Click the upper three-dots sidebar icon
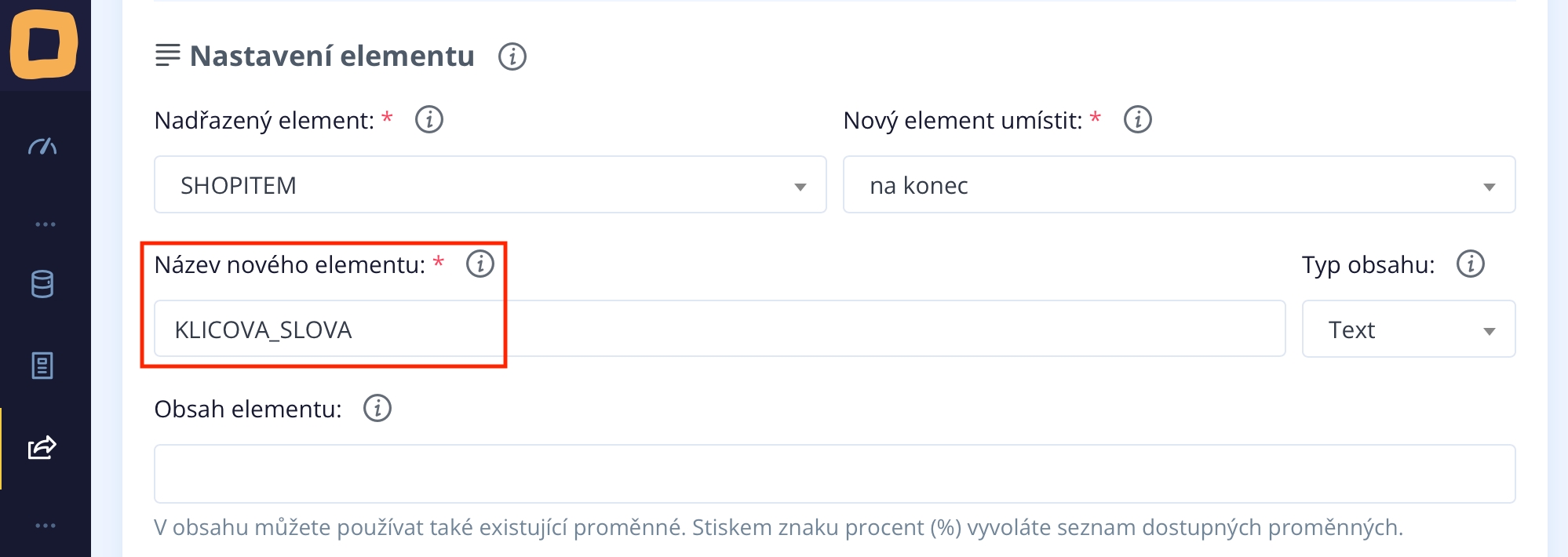Image resolution: width=1568 pixels, height=557 pixels. coord(45,224)
